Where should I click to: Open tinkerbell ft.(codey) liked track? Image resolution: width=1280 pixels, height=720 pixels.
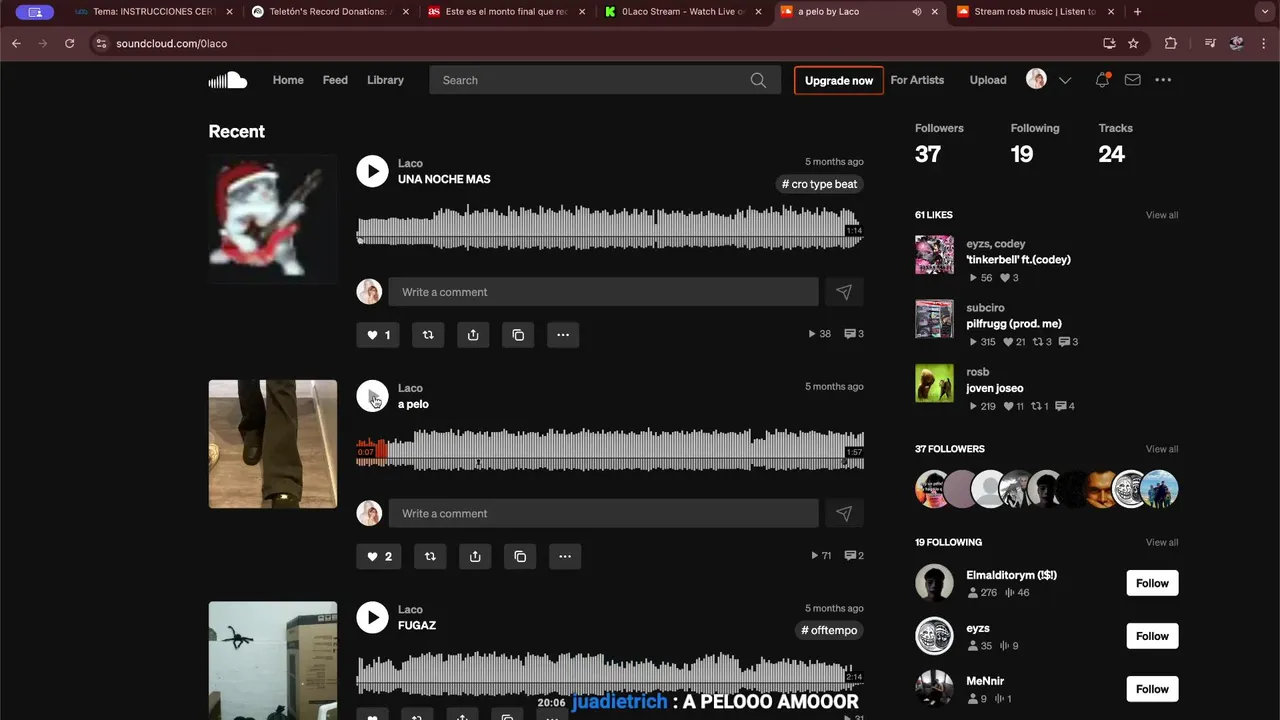point(1018,260)
